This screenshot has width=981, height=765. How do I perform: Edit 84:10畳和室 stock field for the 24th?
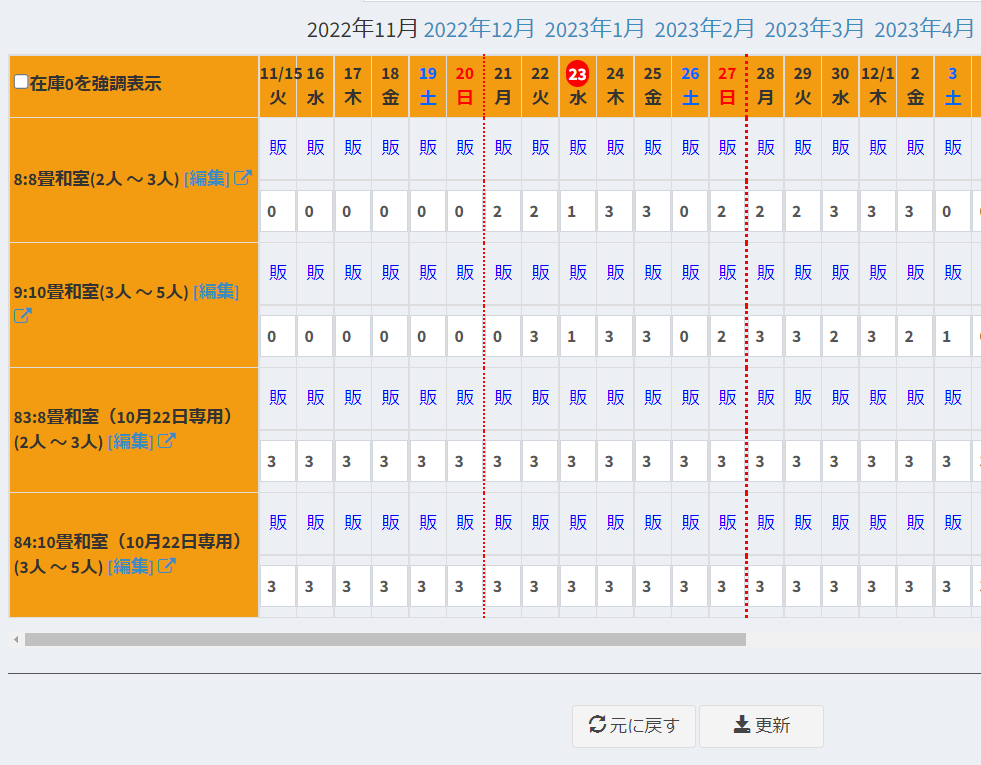[615, 587]
